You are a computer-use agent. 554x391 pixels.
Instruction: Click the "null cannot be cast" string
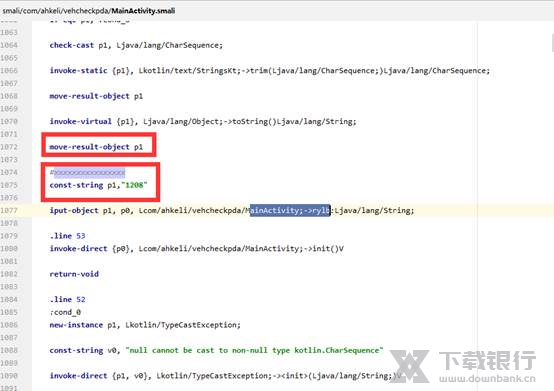pos(254,350)
